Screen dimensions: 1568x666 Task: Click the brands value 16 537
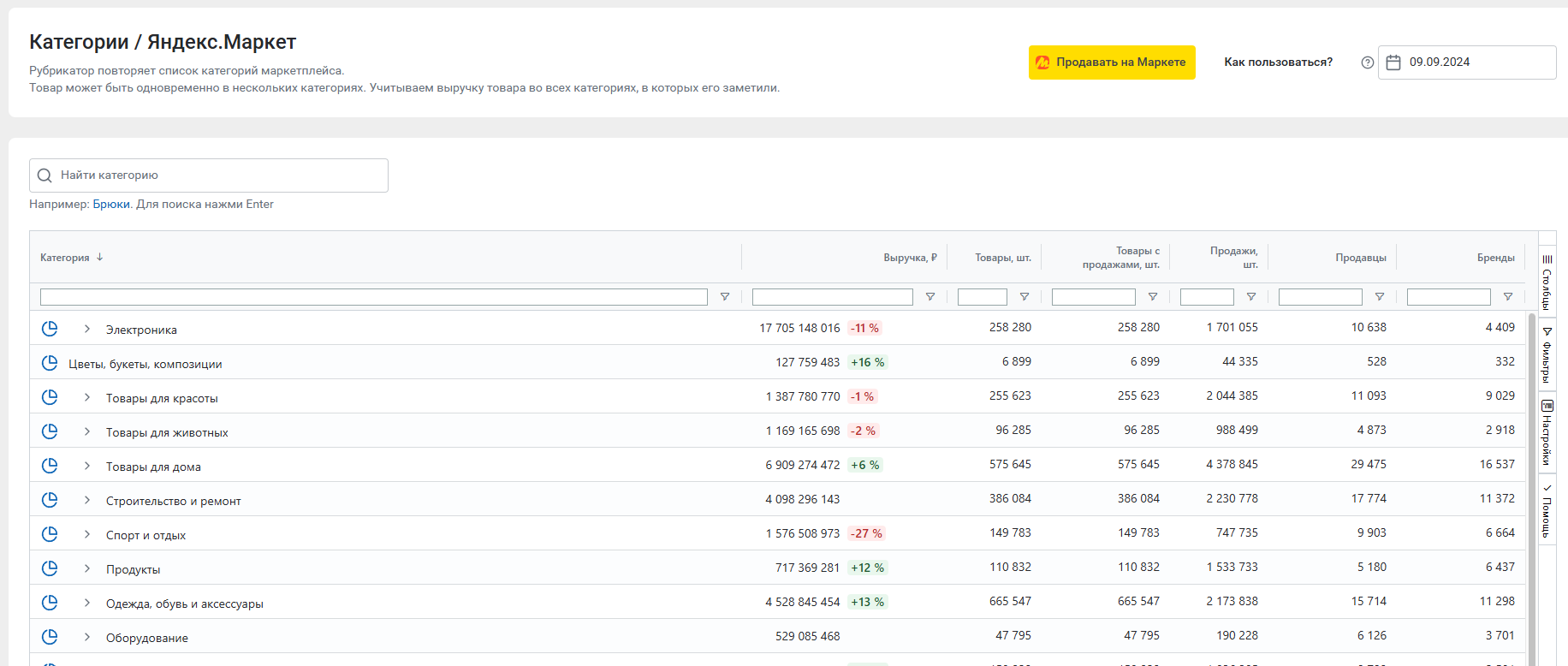(1497, 465)
